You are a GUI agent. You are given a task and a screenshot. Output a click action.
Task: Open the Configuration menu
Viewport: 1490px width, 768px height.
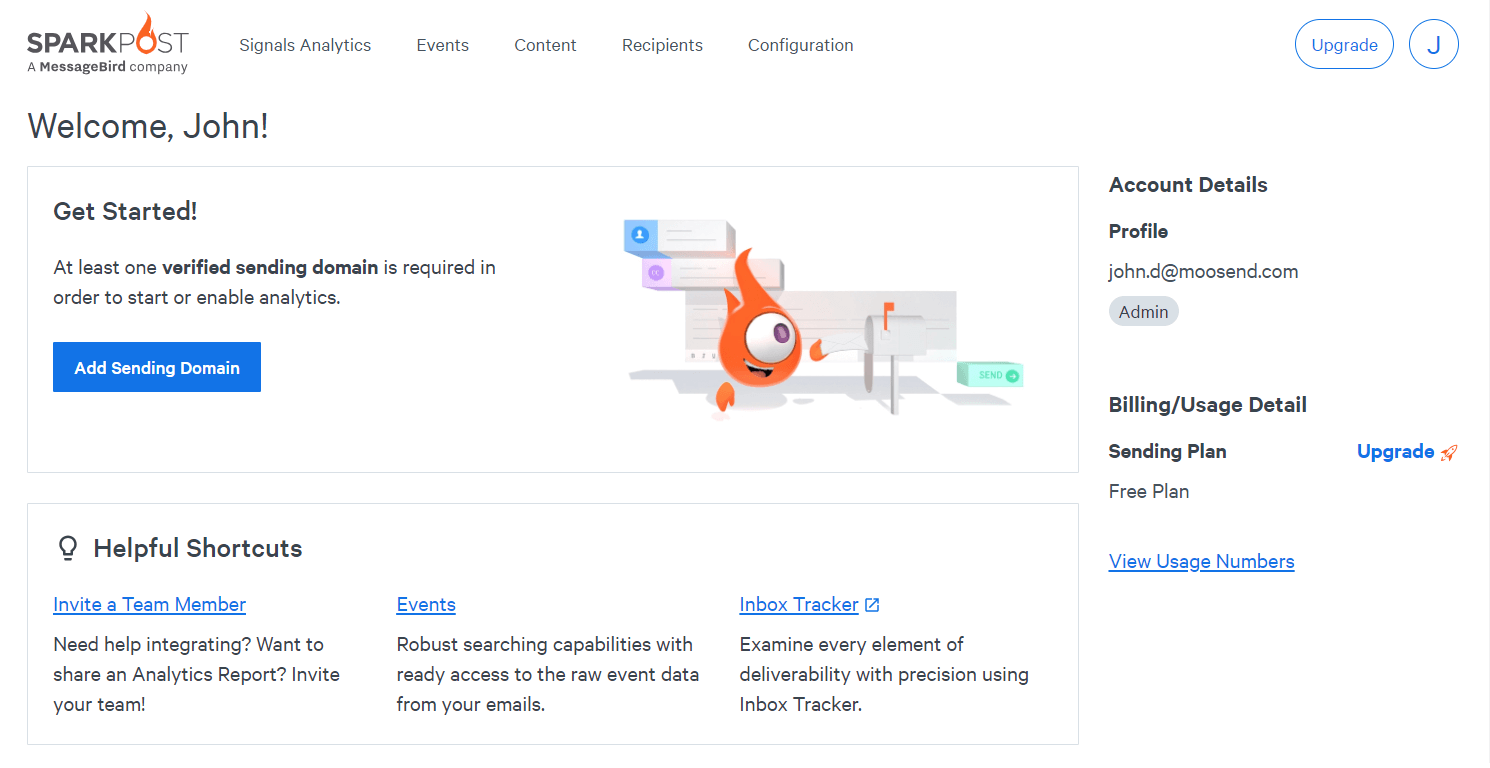coord(800,45)
